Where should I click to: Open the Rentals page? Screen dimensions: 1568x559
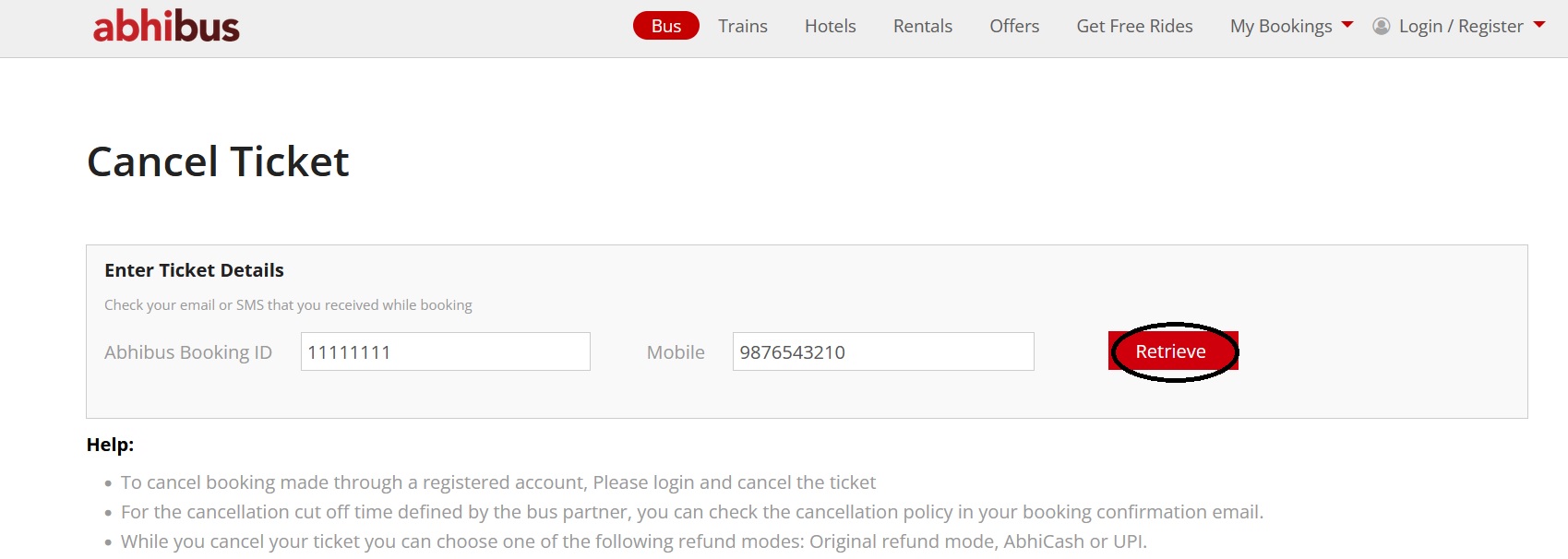922,26
